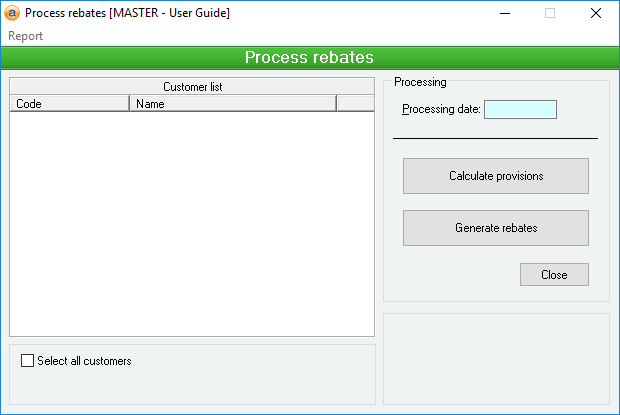Click the Processing date label
620x415 pixels.
click(441, 109)
